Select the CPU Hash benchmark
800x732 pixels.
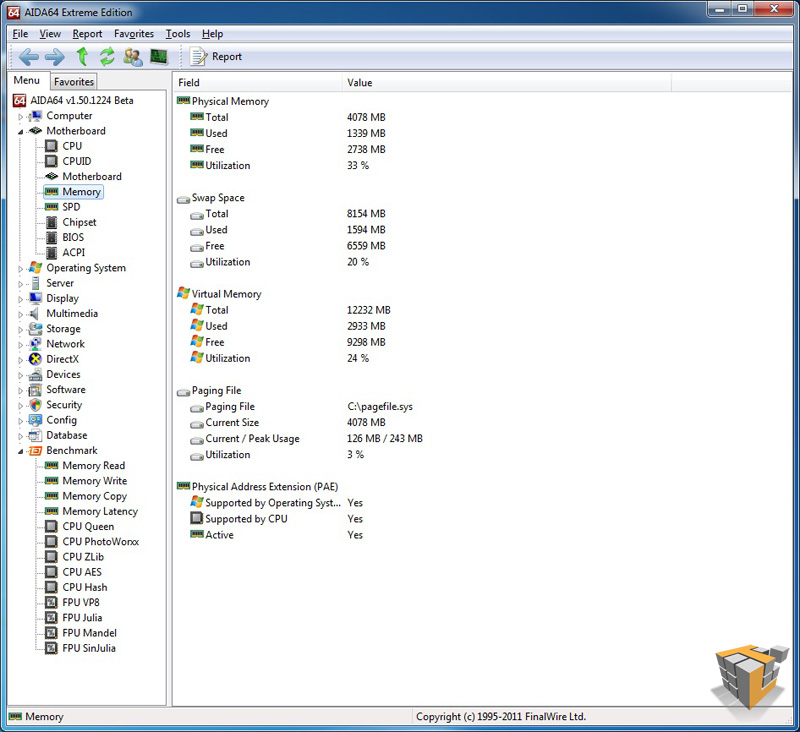coord(77,587)
